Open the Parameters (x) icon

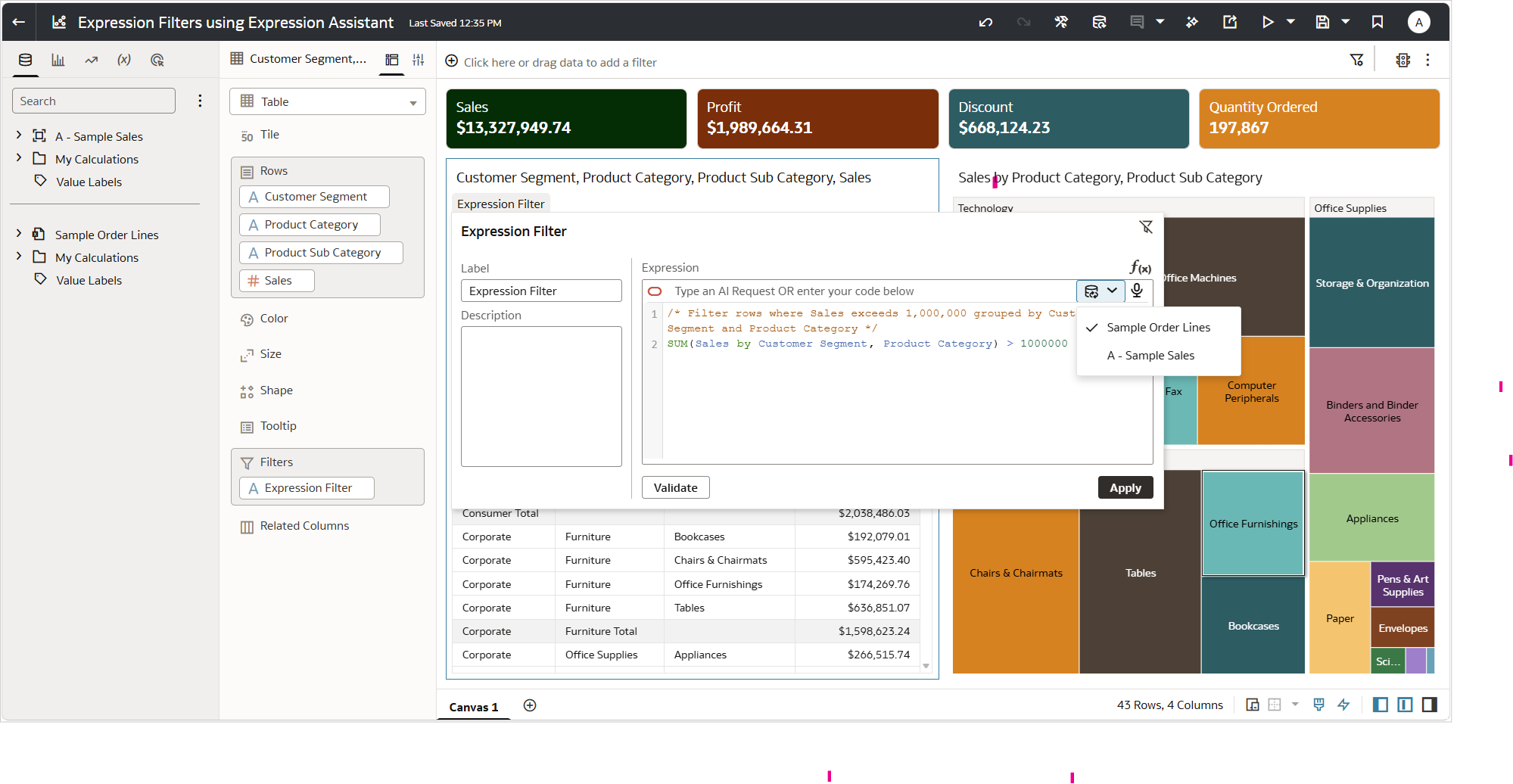124,60
